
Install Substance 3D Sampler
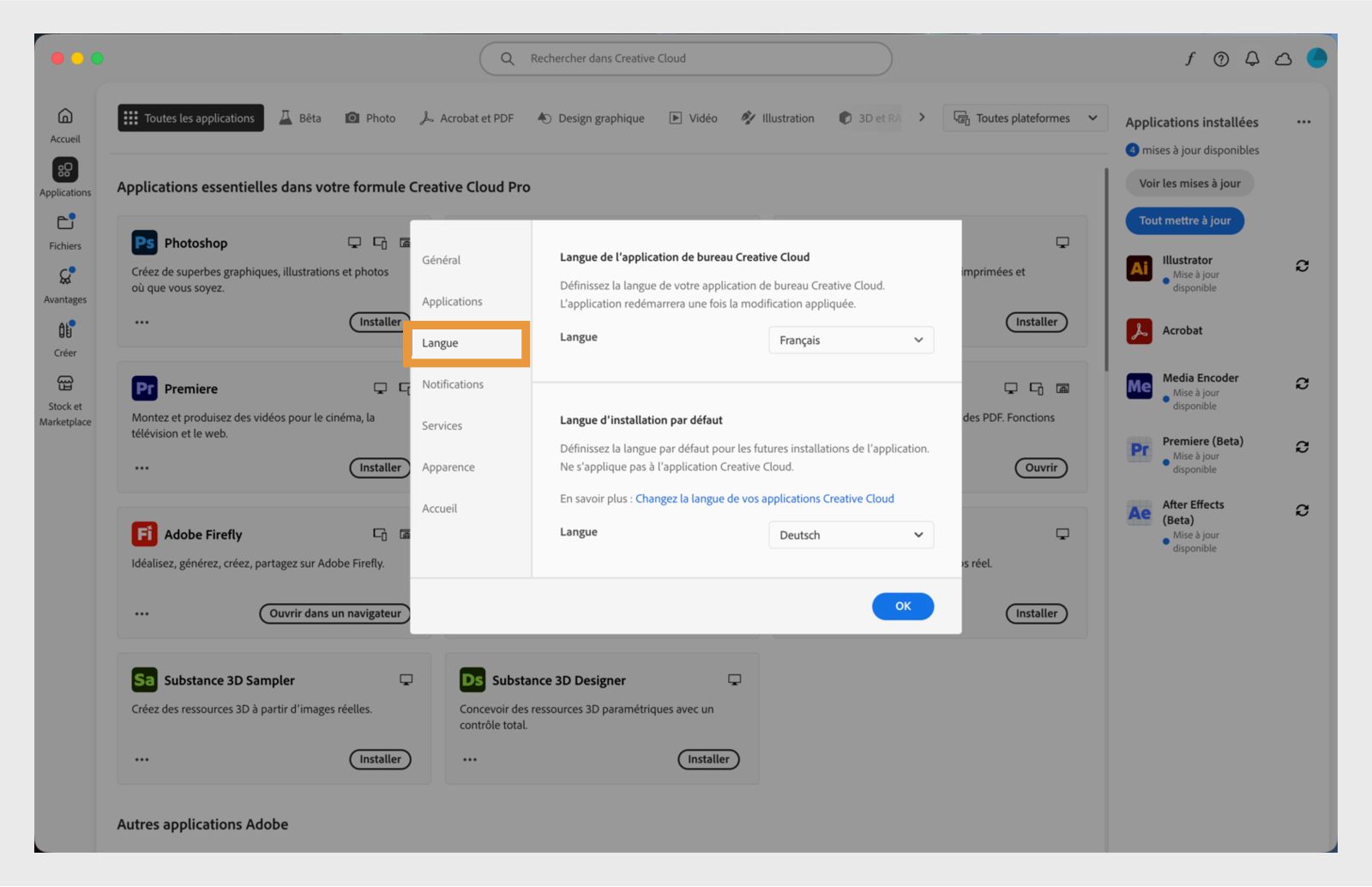(x=380, y=760)
